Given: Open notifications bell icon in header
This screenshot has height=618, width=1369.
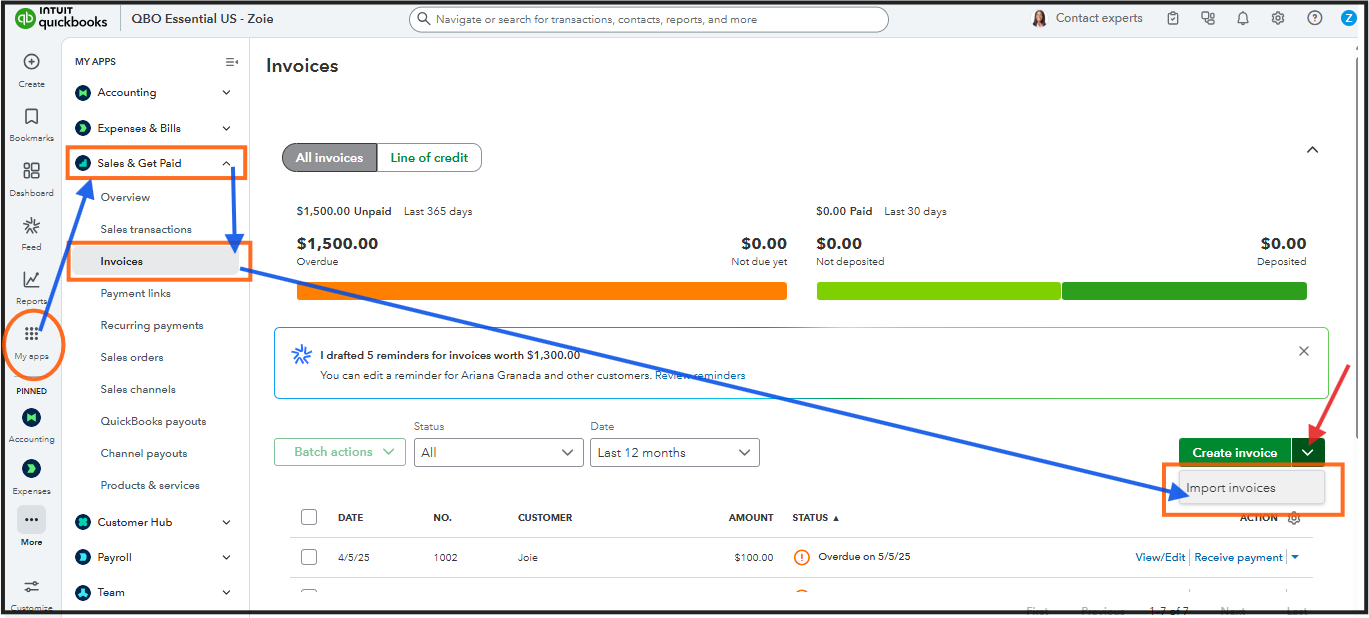Looking at the screenshot, I should (x=1243, y=18).
